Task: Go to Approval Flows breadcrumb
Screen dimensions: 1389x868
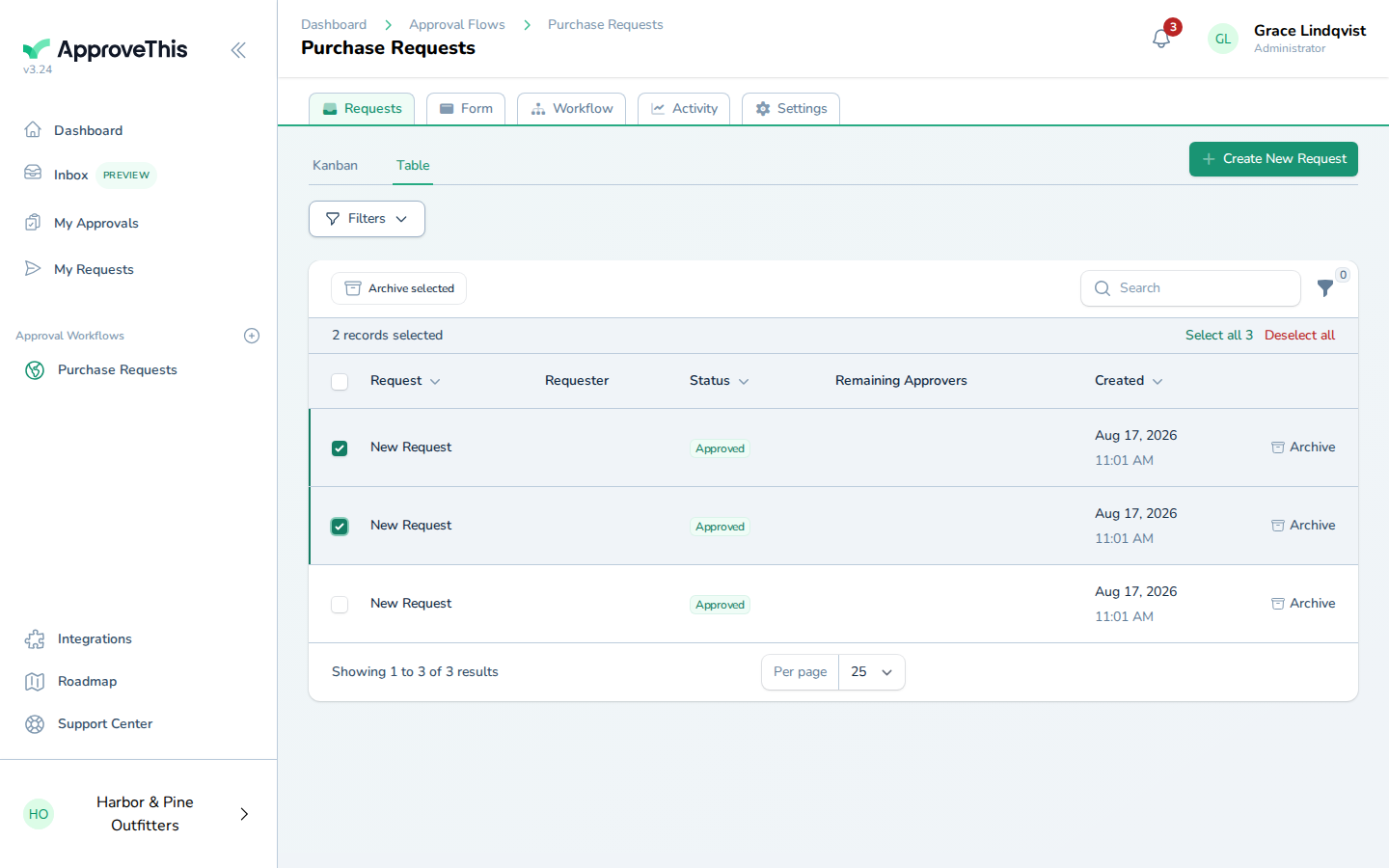Action: pos(457,25)
